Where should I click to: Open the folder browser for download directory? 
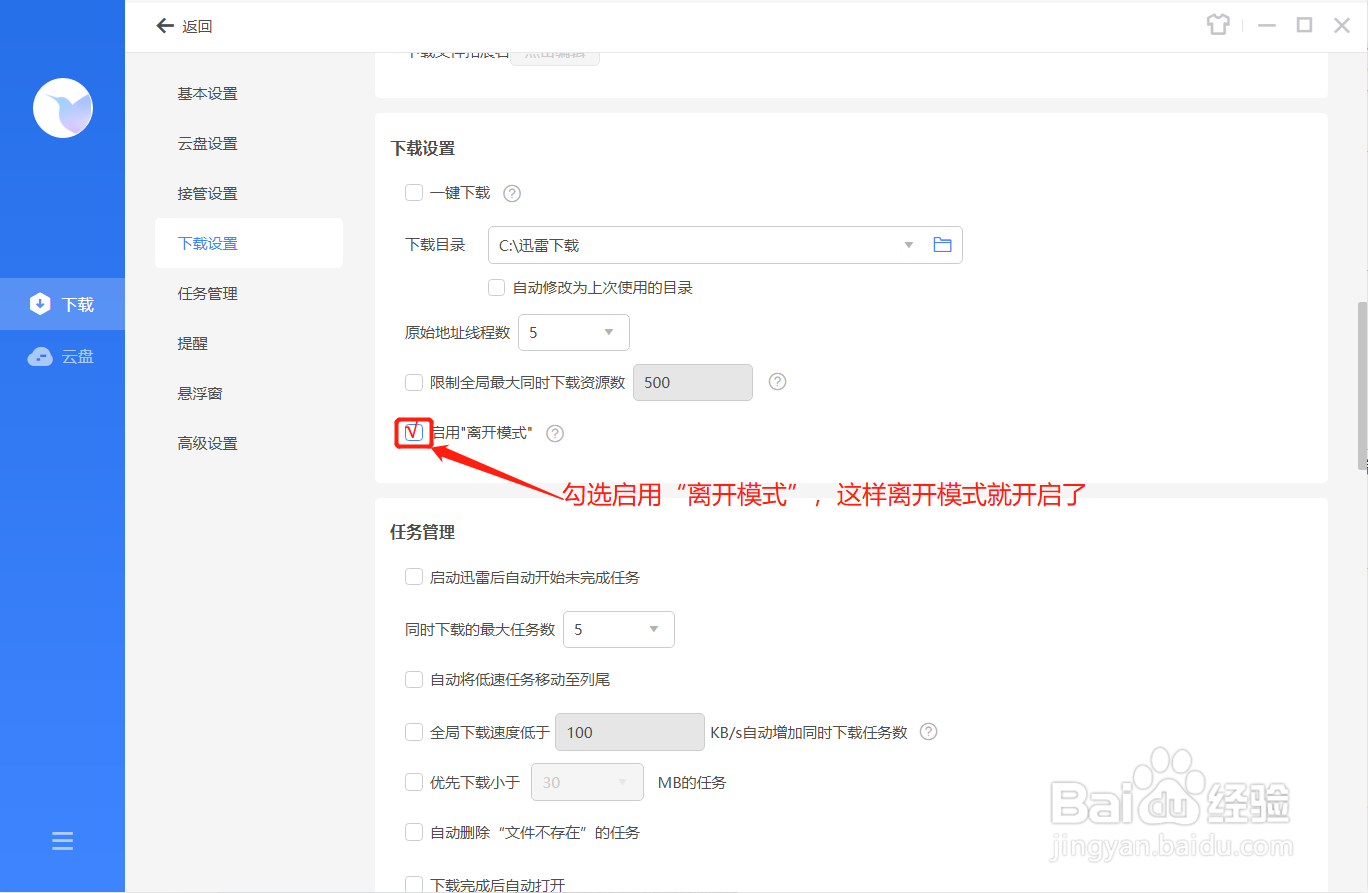pyautogui.click(x=941, y=244)
